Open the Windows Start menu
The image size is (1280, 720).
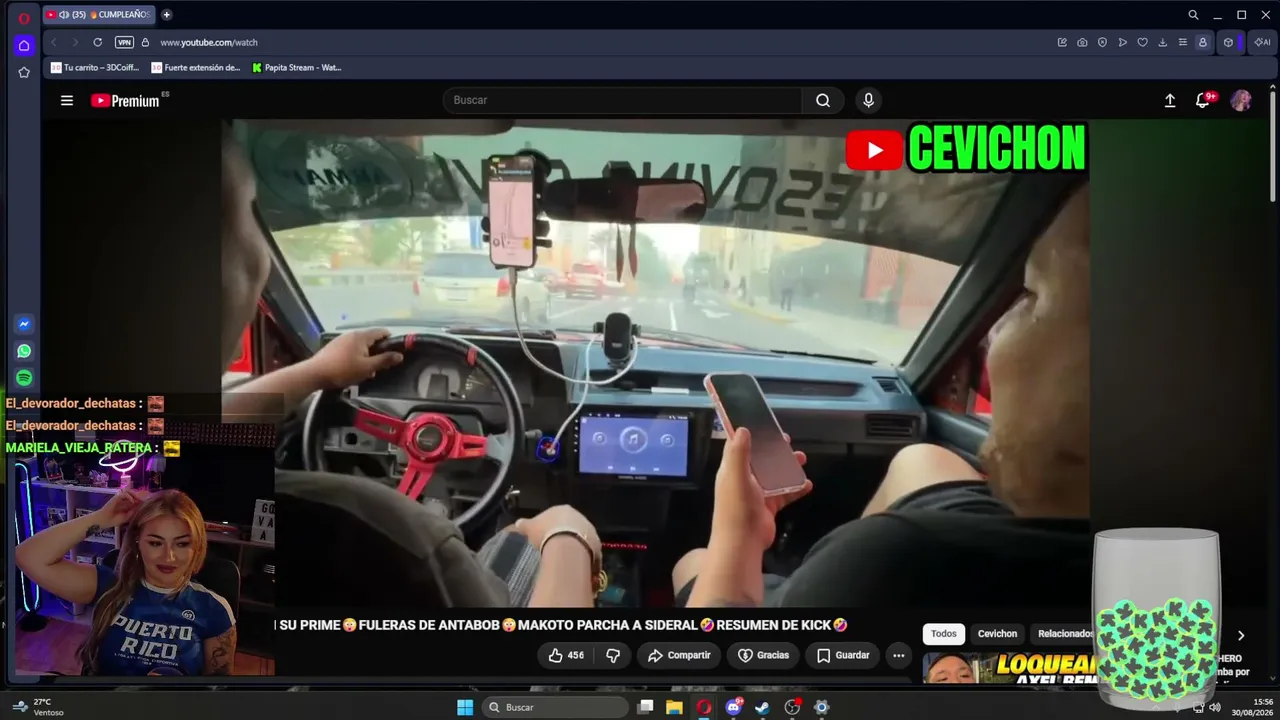click(x=465, y=707)
